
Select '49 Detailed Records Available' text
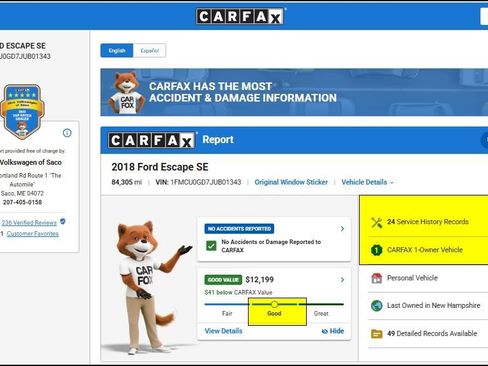pyautogui.click(x=432, y=333)
